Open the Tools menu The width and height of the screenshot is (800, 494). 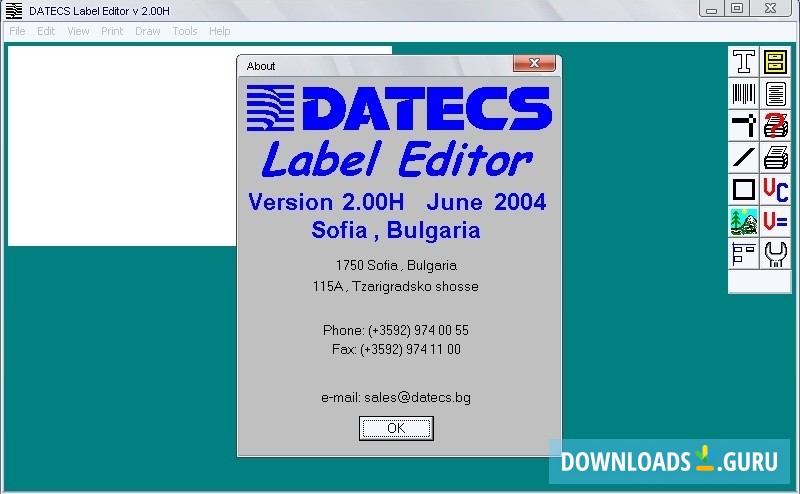point(185,31)
